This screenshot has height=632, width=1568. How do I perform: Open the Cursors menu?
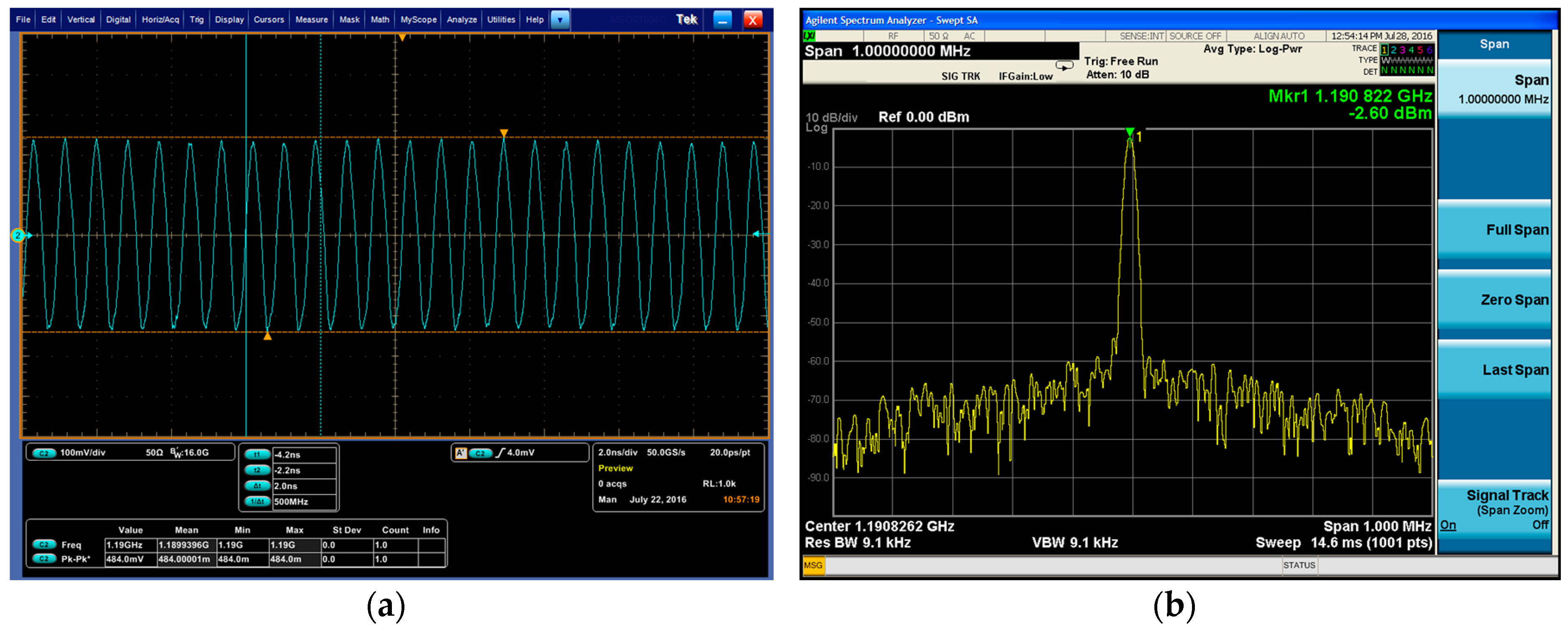point(268,20)
